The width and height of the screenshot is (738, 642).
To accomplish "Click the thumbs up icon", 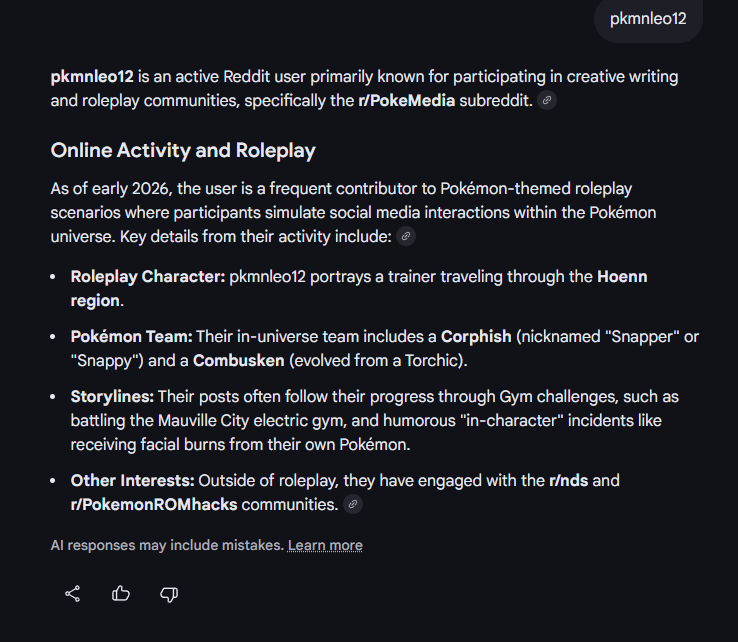I will pos(121,594).
